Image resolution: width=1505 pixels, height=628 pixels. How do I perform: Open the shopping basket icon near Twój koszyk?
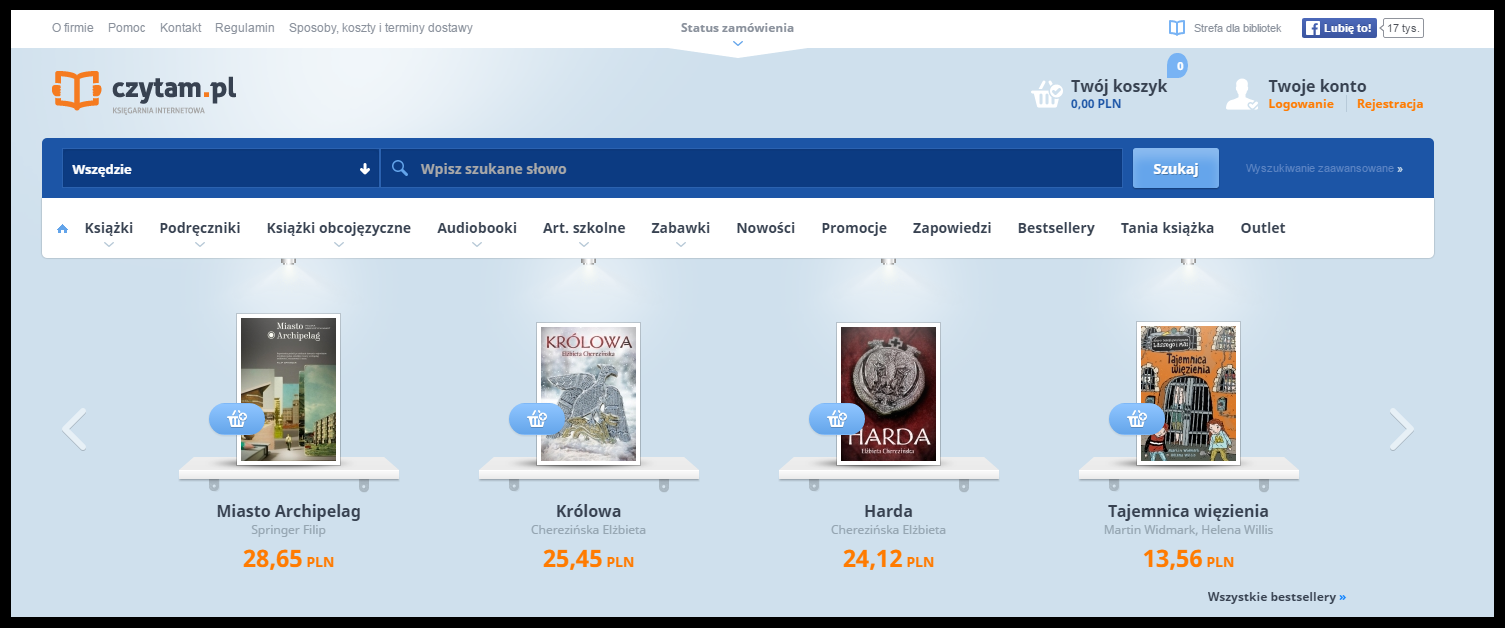point(1047,94)
